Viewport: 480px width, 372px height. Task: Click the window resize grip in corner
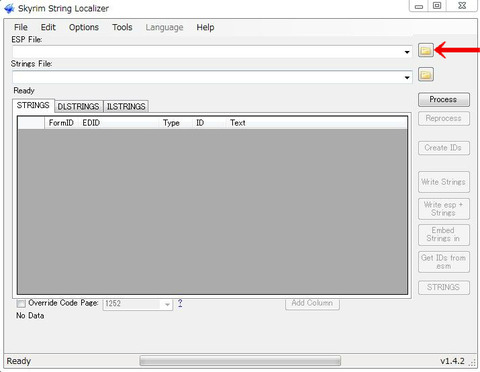click(x=472, y=362)
